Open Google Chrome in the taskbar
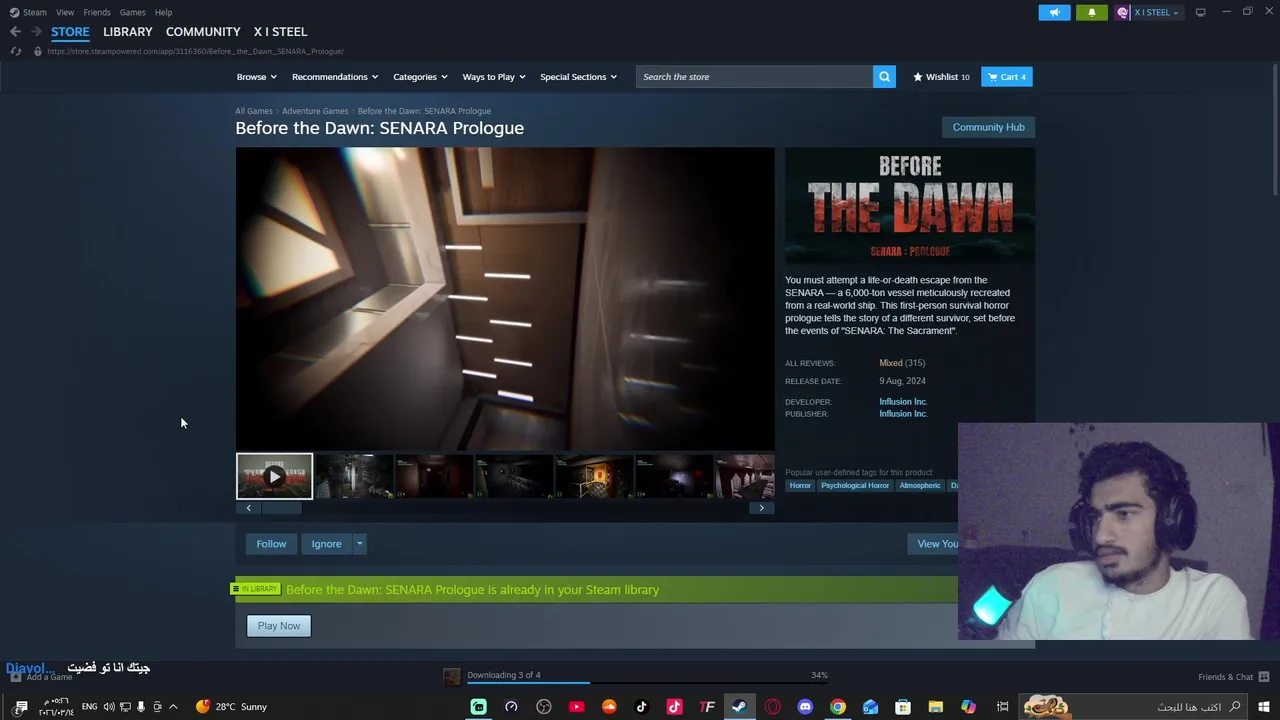Image resolution: width=1280 pixels, height=720 pixels. [838, 707]
